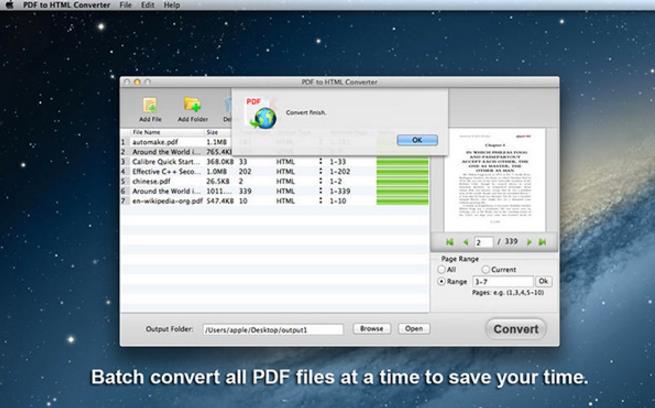Viewport: 655px width, 408px height.
Task: Click Ok next to the range field
Action: [543, 281]
